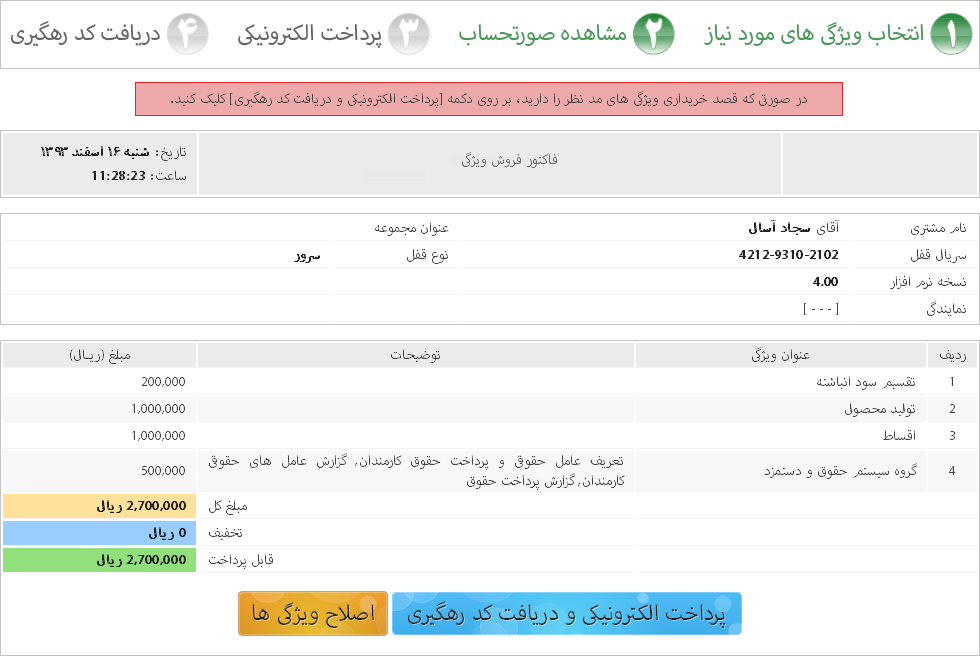Screen dimensions: 980x656
Task: Select feature 'تولید محصول'
Action: [x=879, y=409]
